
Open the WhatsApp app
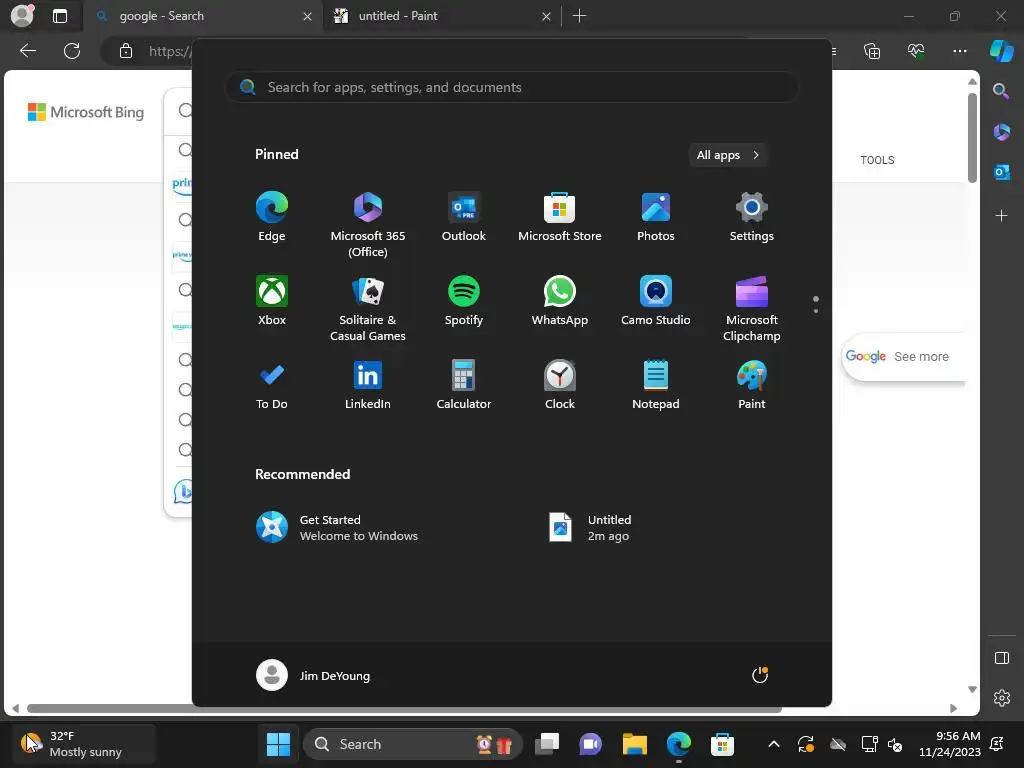point(560,301)
